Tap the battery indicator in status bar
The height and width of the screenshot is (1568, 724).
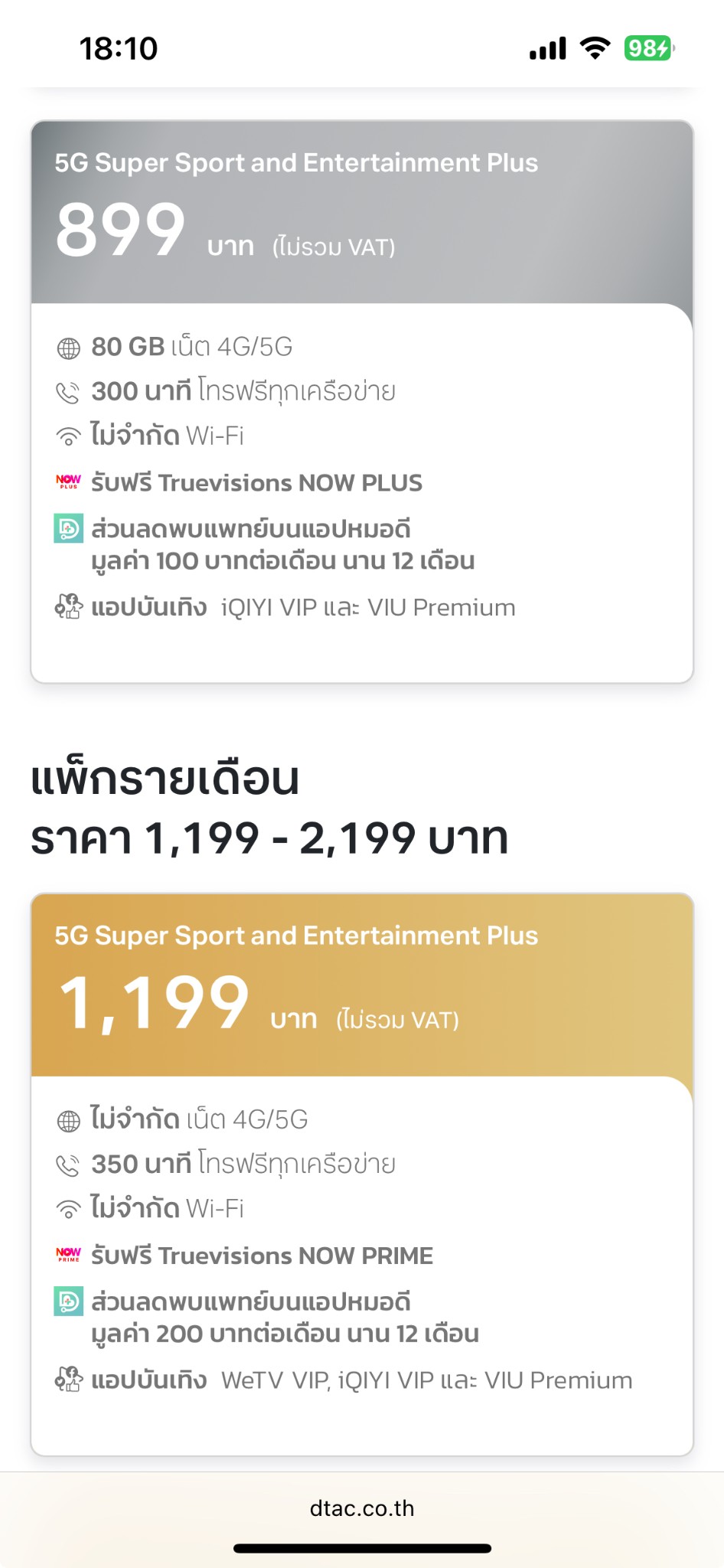[649, 48]
